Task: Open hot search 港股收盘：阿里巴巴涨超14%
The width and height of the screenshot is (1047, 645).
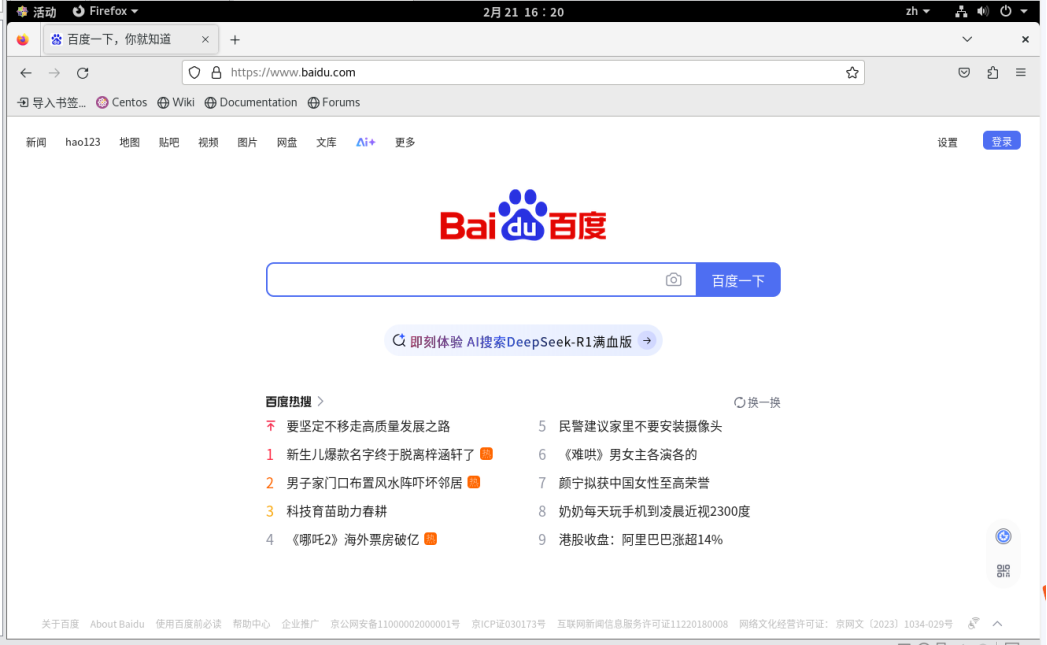Action: [640, 540]
